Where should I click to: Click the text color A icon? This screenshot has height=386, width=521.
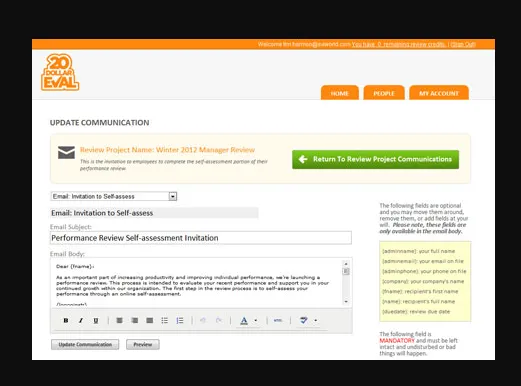click(x=244, y=321)
